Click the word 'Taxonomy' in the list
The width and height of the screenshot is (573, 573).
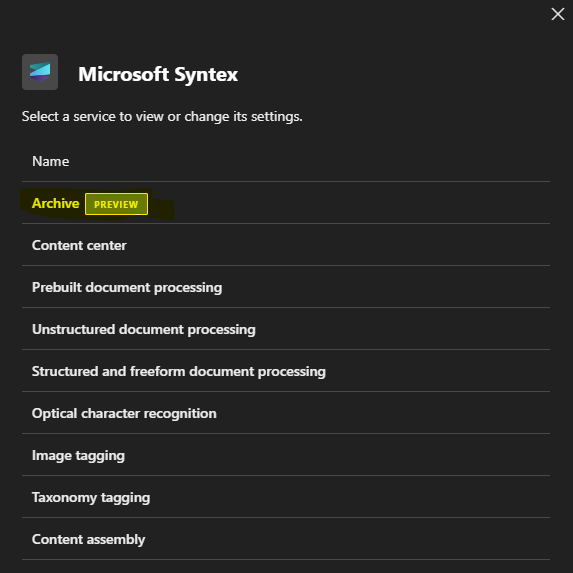64,498
